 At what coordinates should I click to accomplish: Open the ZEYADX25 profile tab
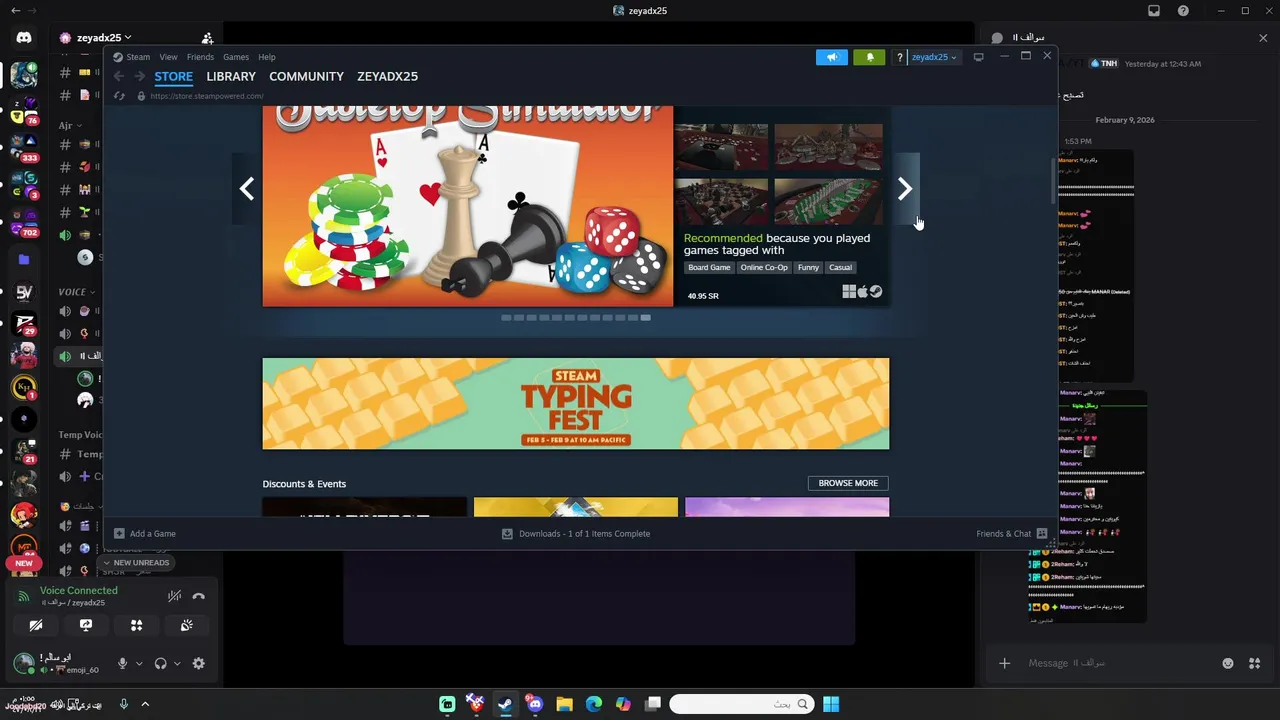coord(387,76)
